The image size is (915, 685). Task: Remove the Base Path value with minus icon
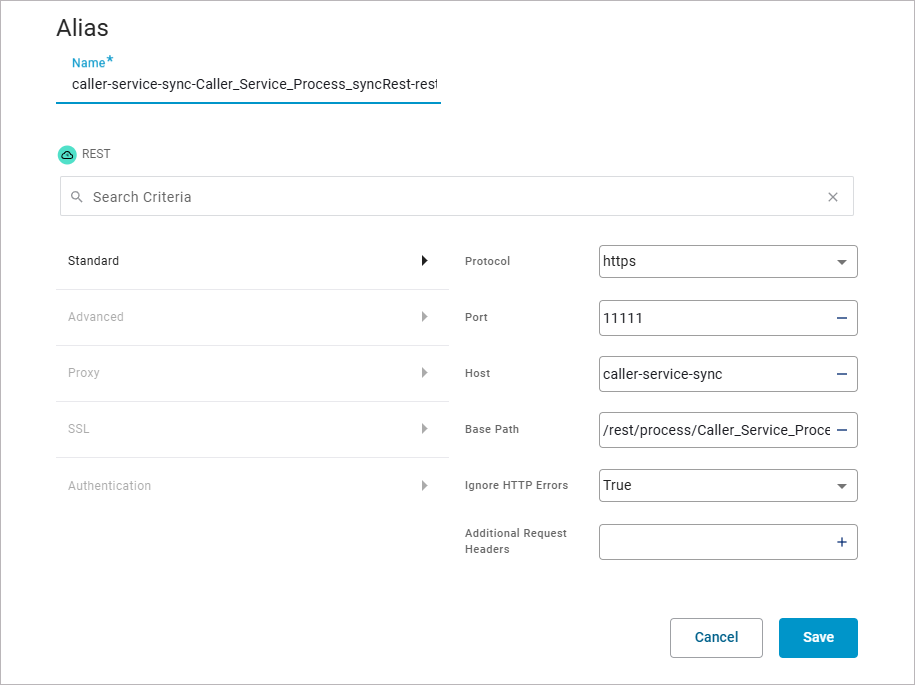pos(841,430)
